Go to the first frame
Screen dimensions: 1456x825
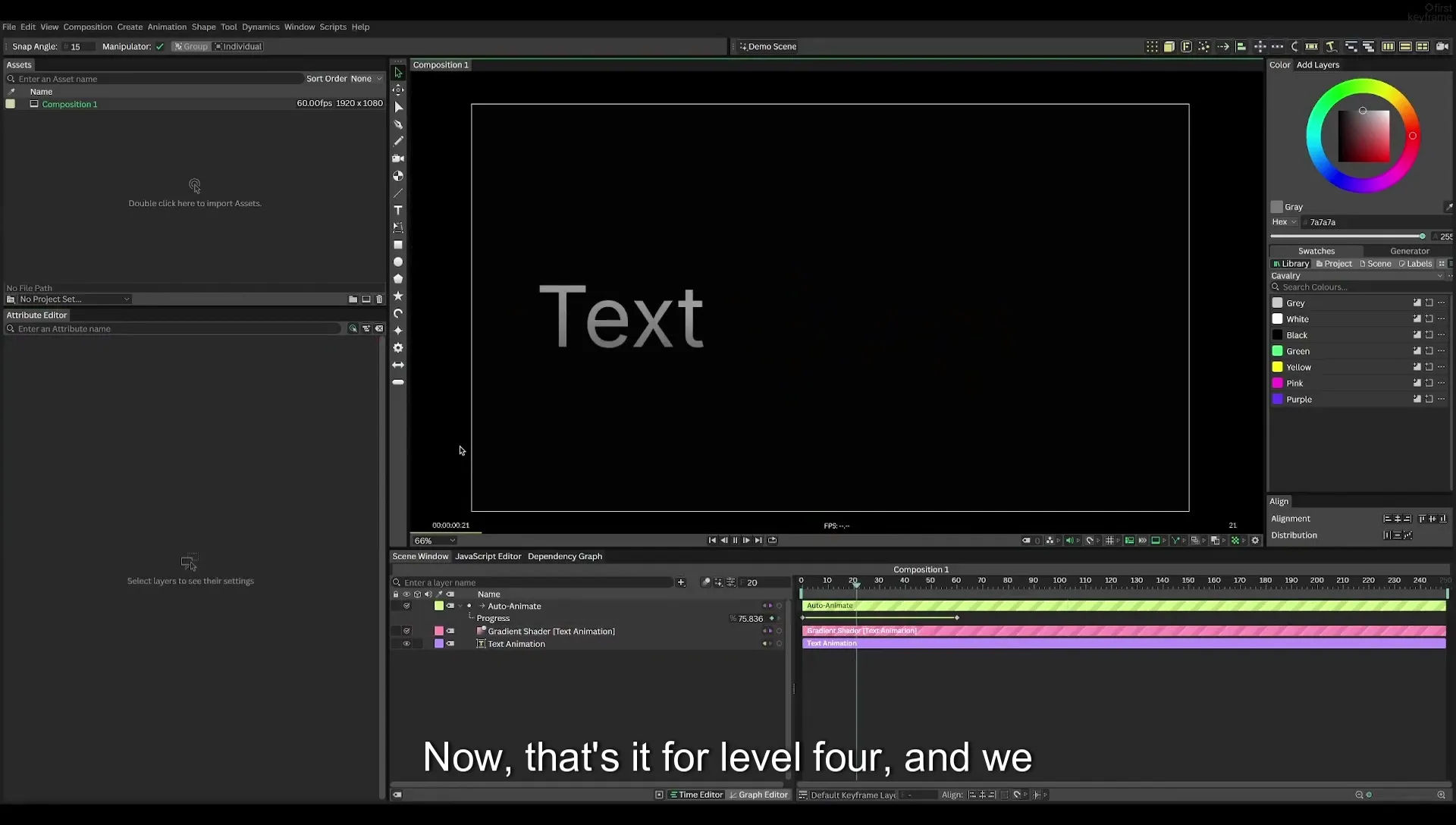click(712, 541)
